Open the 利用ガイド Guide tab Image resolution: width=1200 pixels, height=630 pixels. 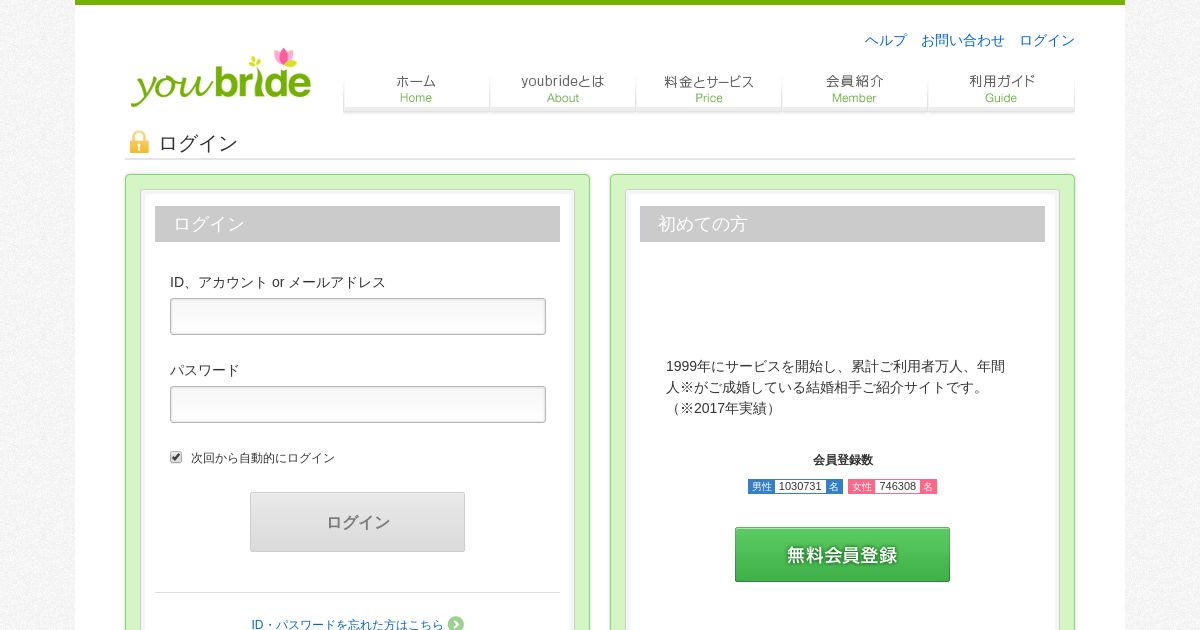click(x=1001, y=90)
